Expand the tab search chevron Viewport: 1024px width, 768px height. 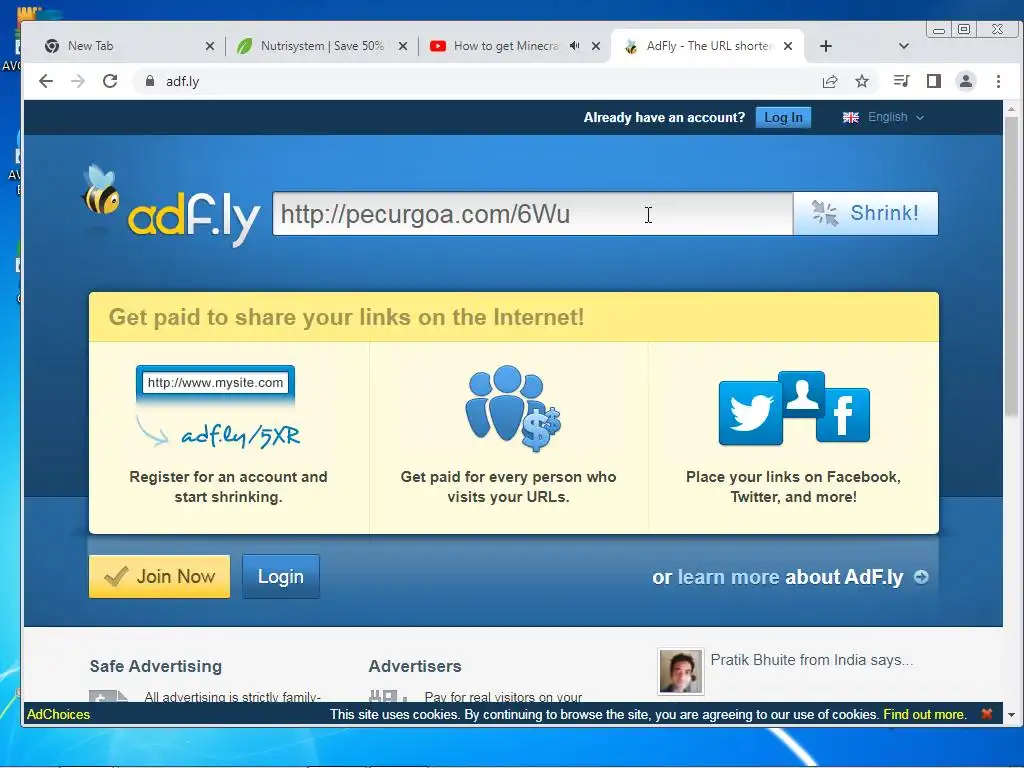click(904, 46)
